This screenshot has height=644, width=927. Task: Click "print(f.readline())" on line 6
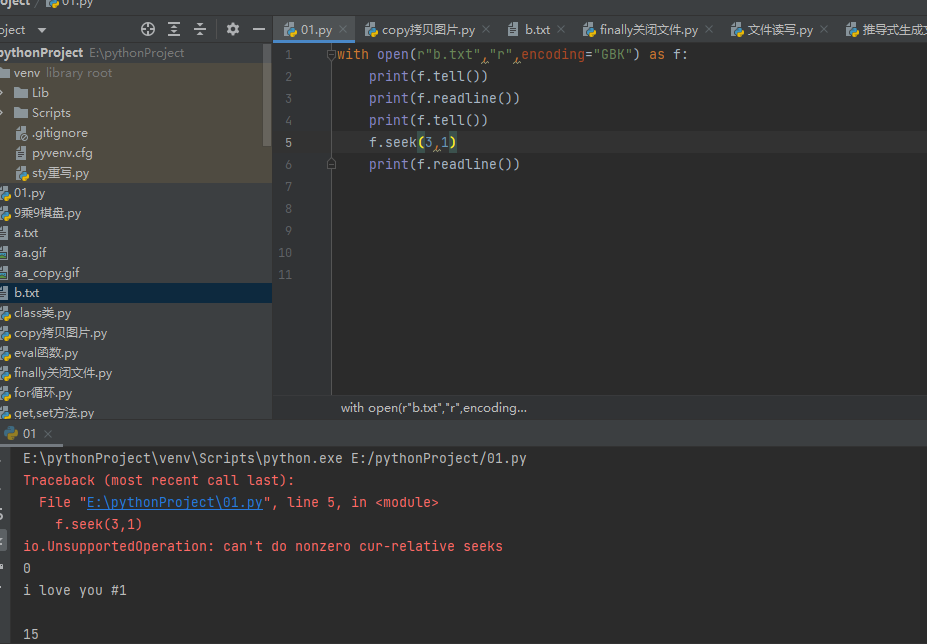point(444,164)
